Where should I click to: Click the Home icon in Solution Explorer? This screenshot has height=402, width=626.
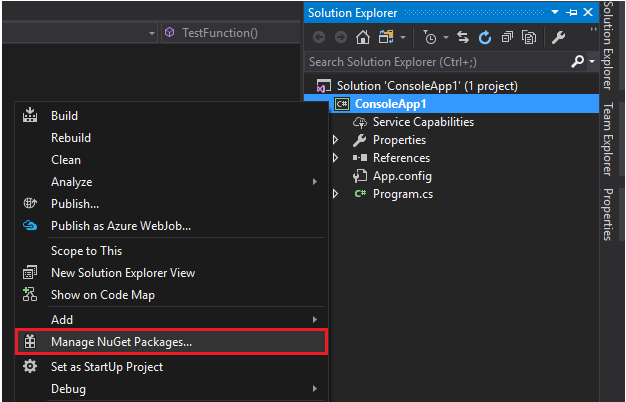click(x=363, y=37)
